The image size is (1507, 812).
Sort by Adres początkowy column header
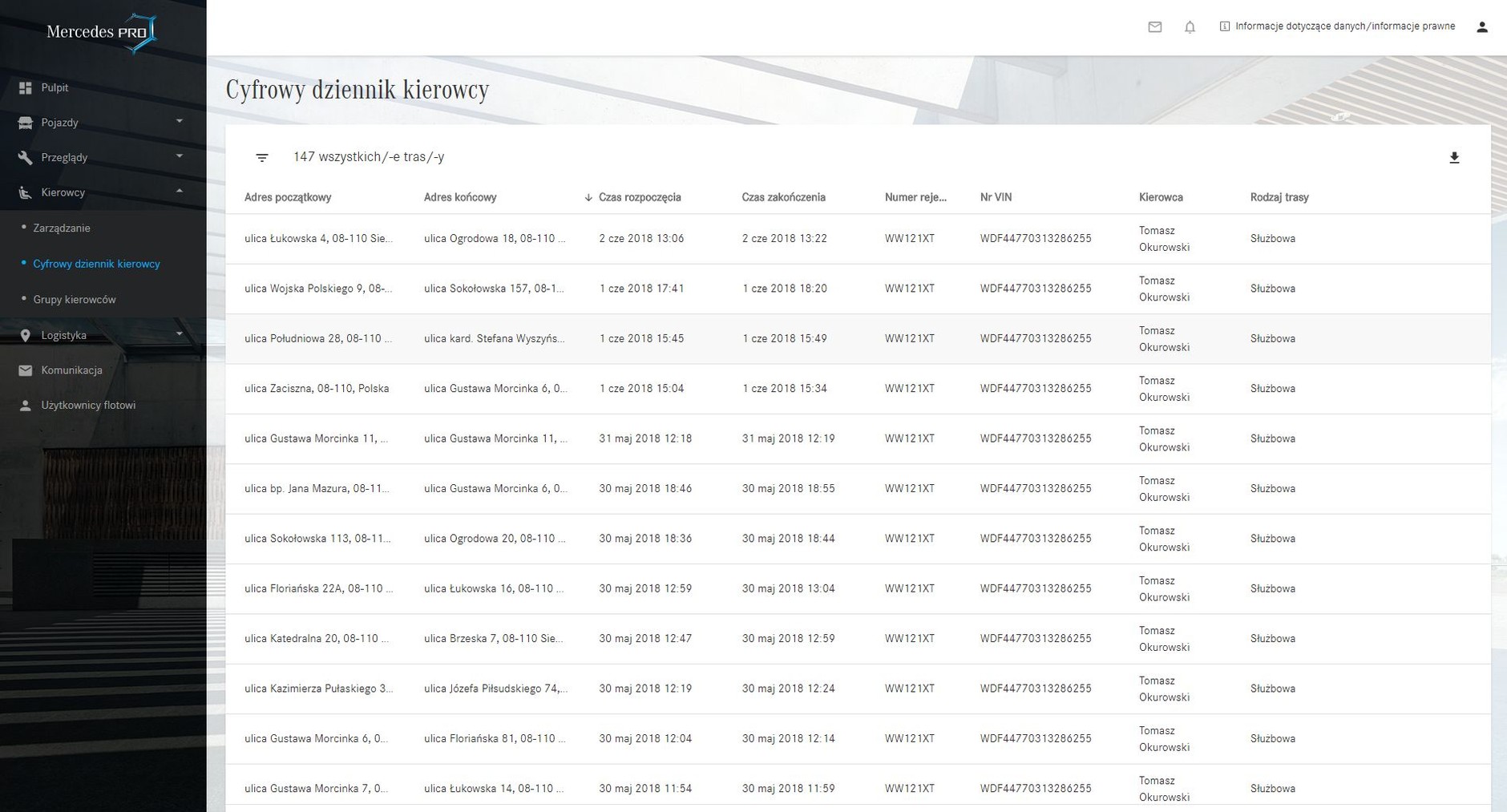288,197
